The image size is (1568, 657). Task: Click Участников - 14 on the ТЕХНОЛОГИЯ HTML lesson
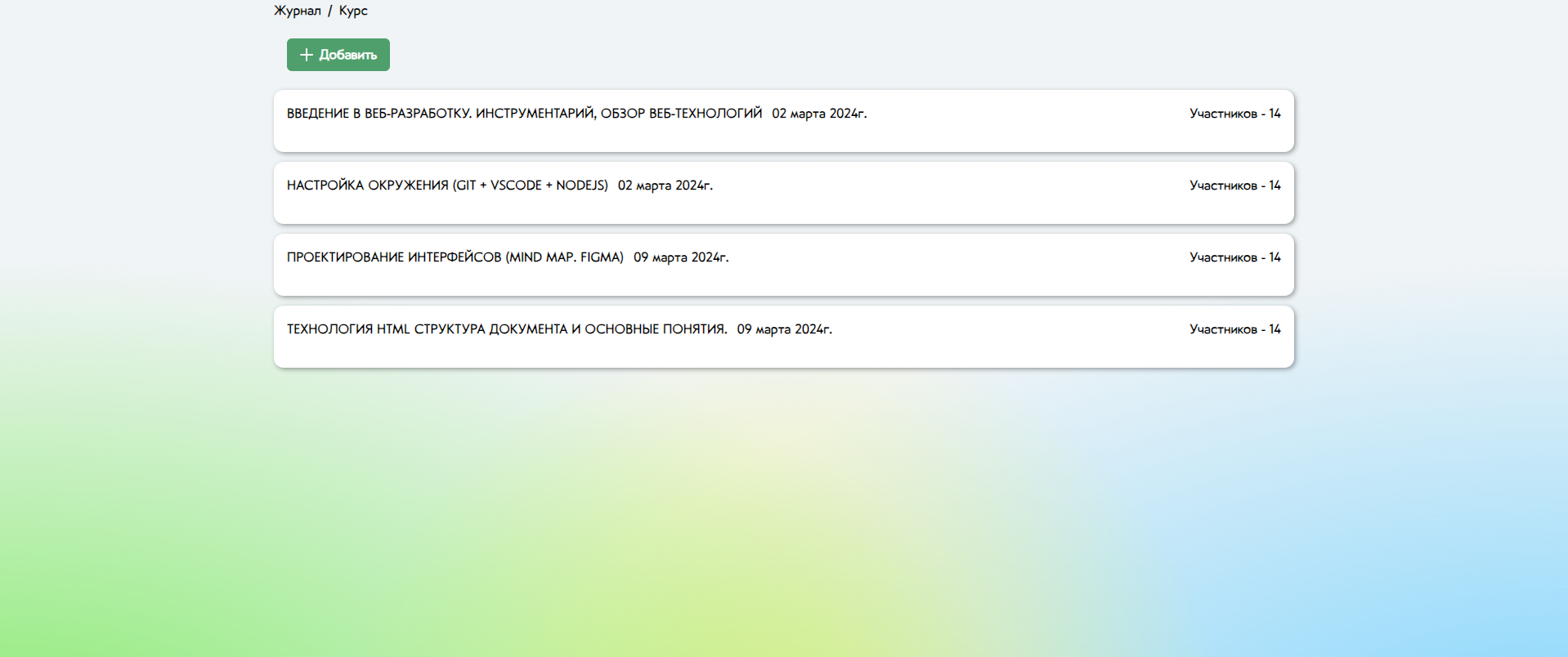tap(1234, 329)
